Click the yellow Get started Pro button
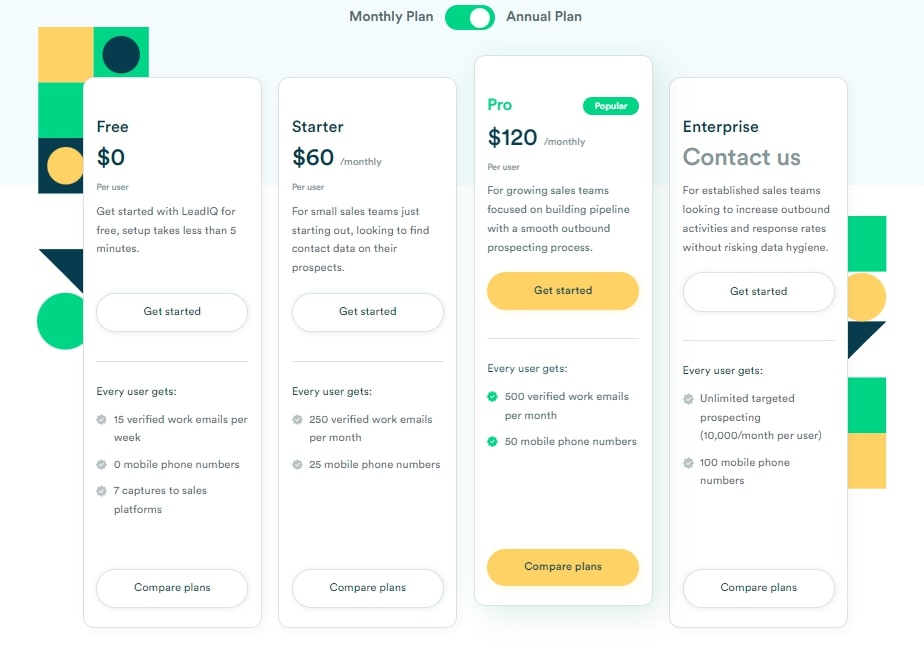 tap(563, 290)
